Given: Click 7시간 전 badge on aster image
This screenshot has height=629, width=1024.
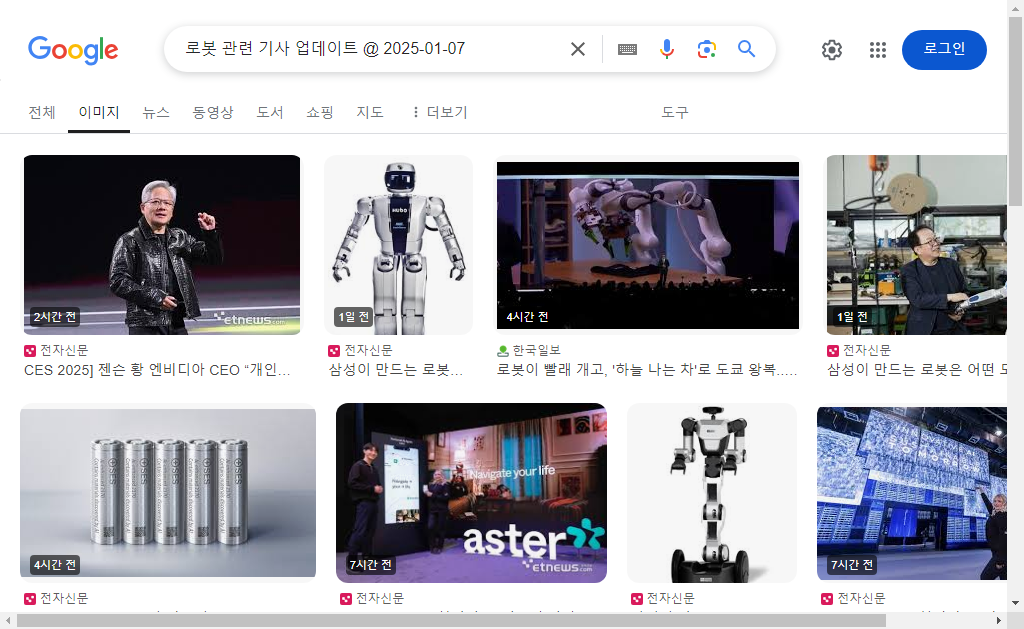Looking at the screenshot, I should click(370, 564).
